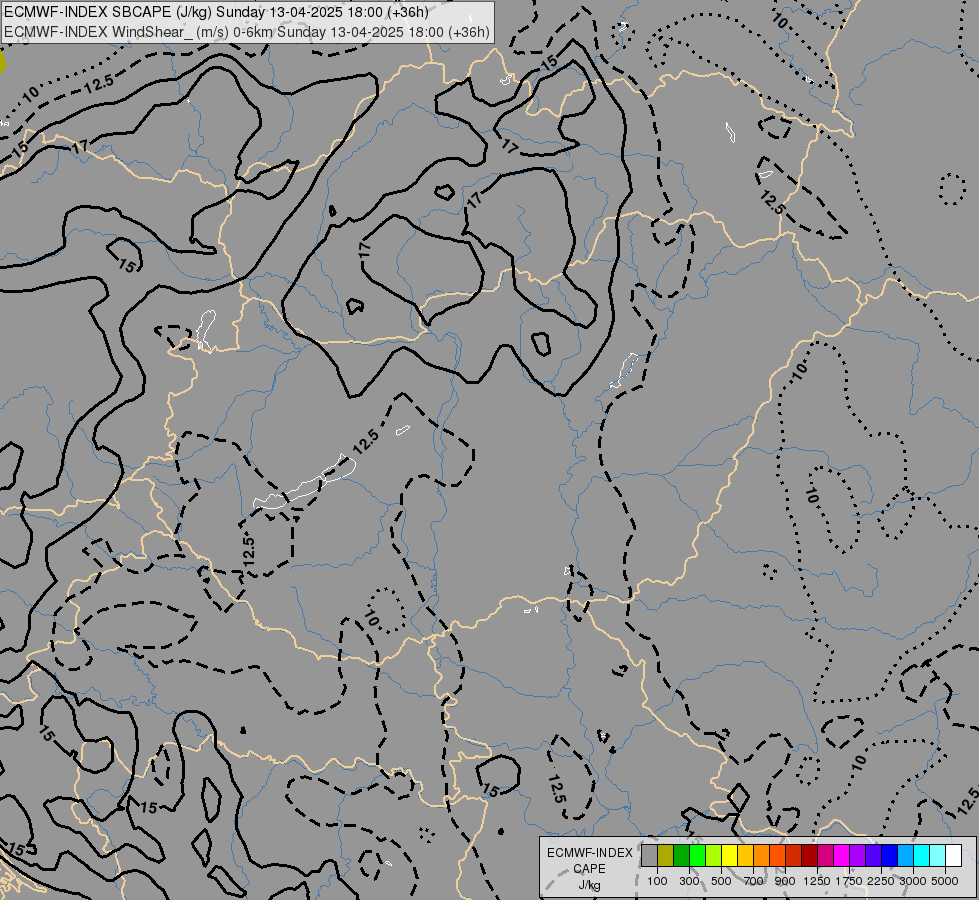
Task: Click the J/kg unit label in legend
Action: click(589, 886)
